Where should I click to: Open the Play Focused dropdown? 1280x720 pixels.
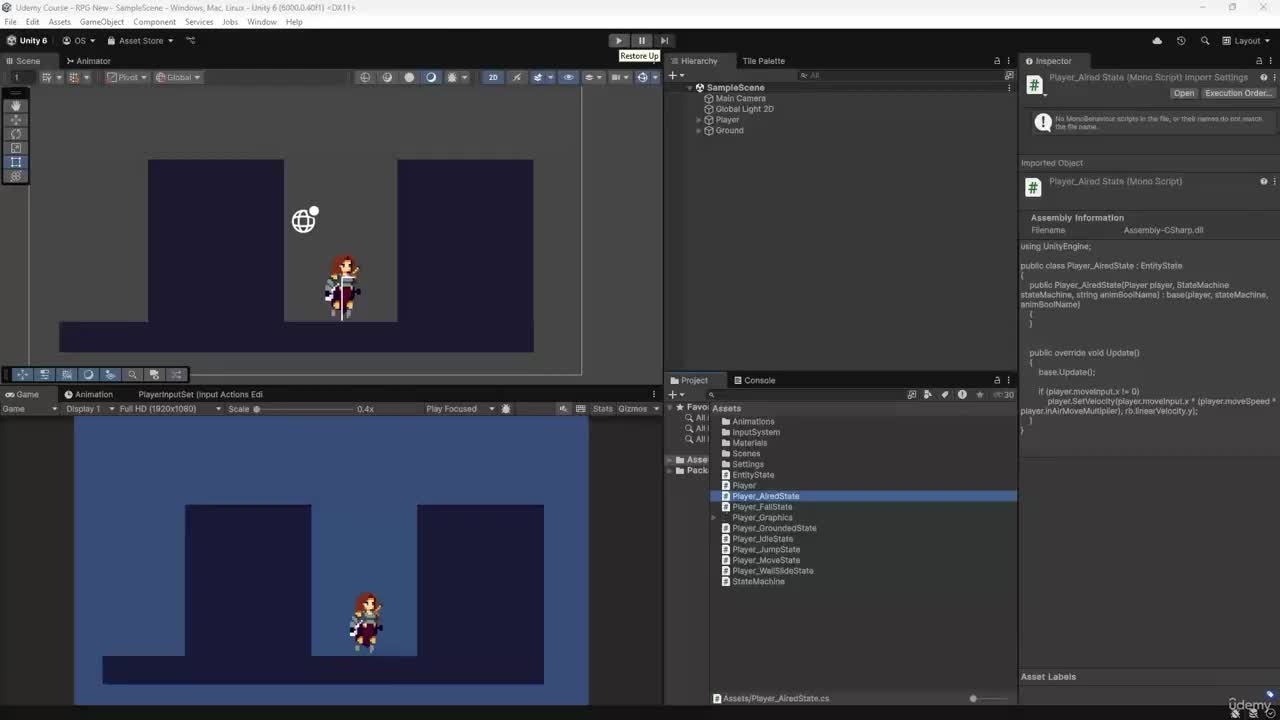coord(460,409)
